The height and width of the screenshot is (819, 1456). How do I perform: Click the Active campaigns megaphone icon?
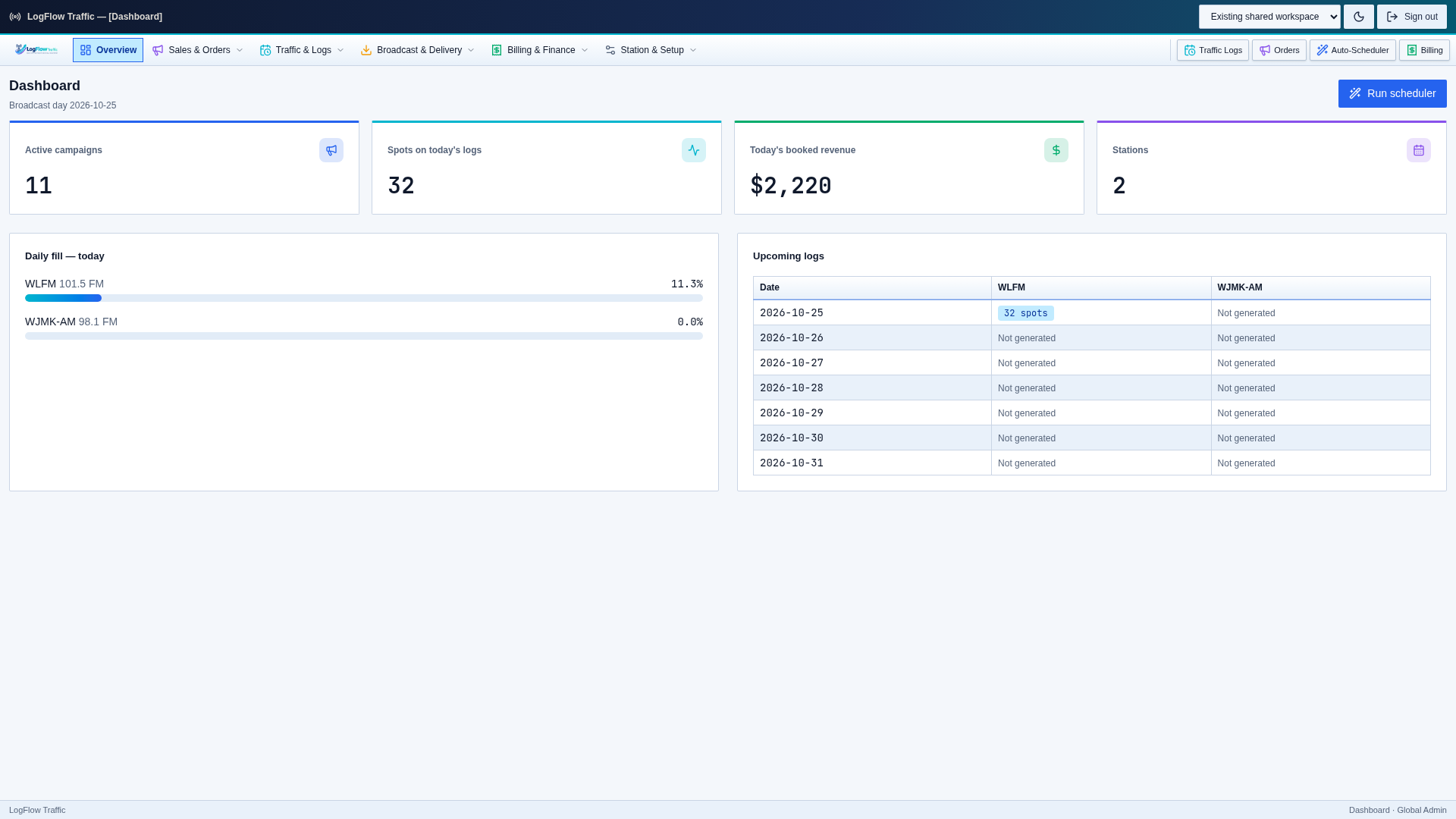(x=331, y=150)
